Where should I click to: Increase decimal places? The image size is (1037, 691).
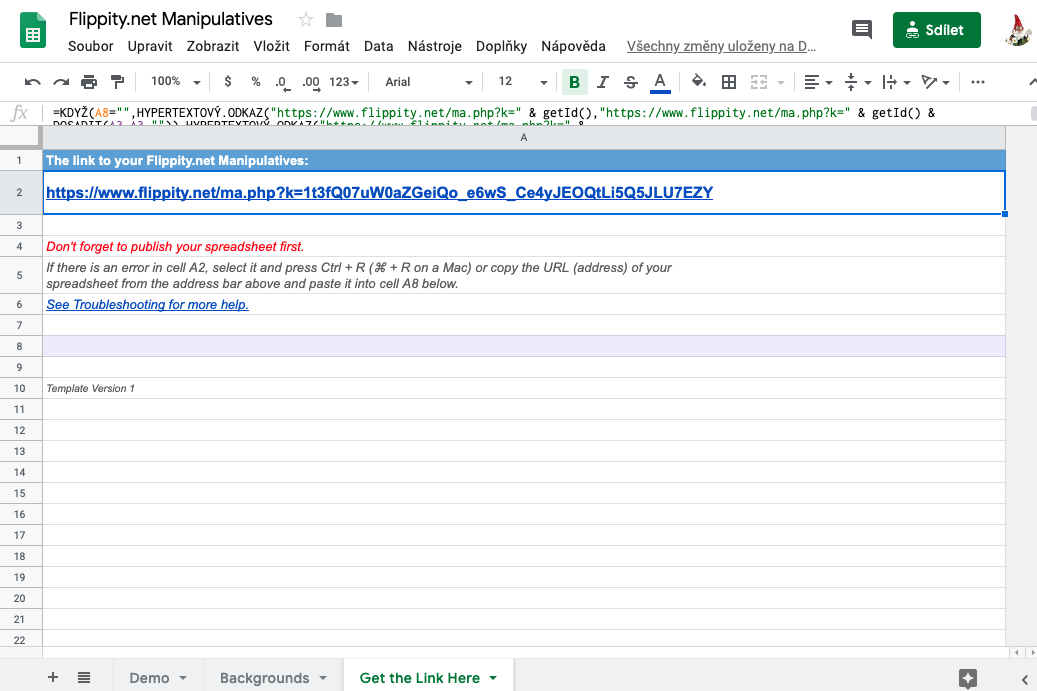pyautogui.click(x=311, y=82)
